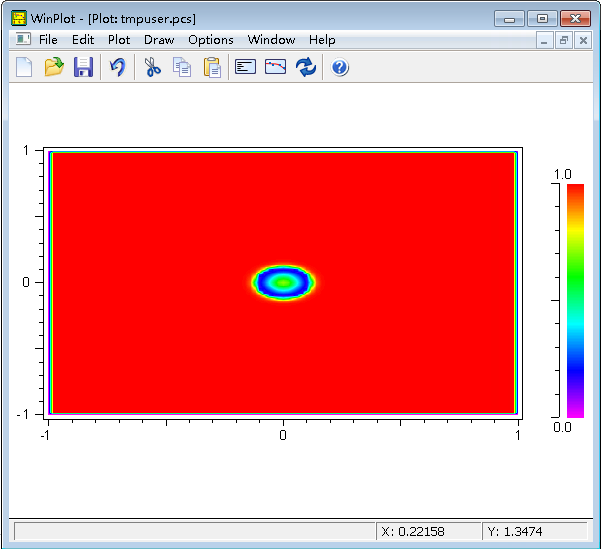Click the Paste clipboard icon

click(212, 67)
